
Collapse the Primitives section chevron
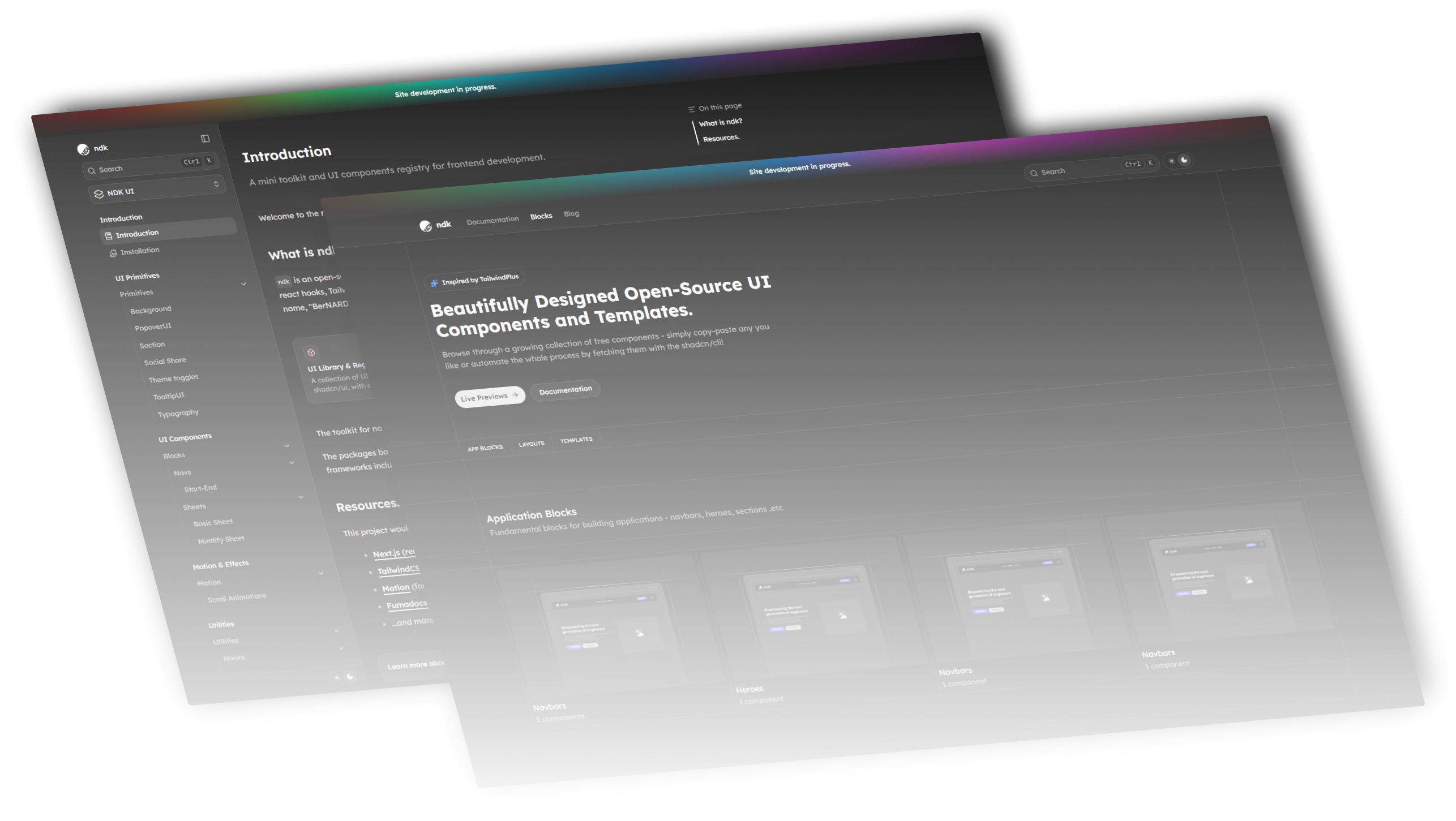[243, 284]
